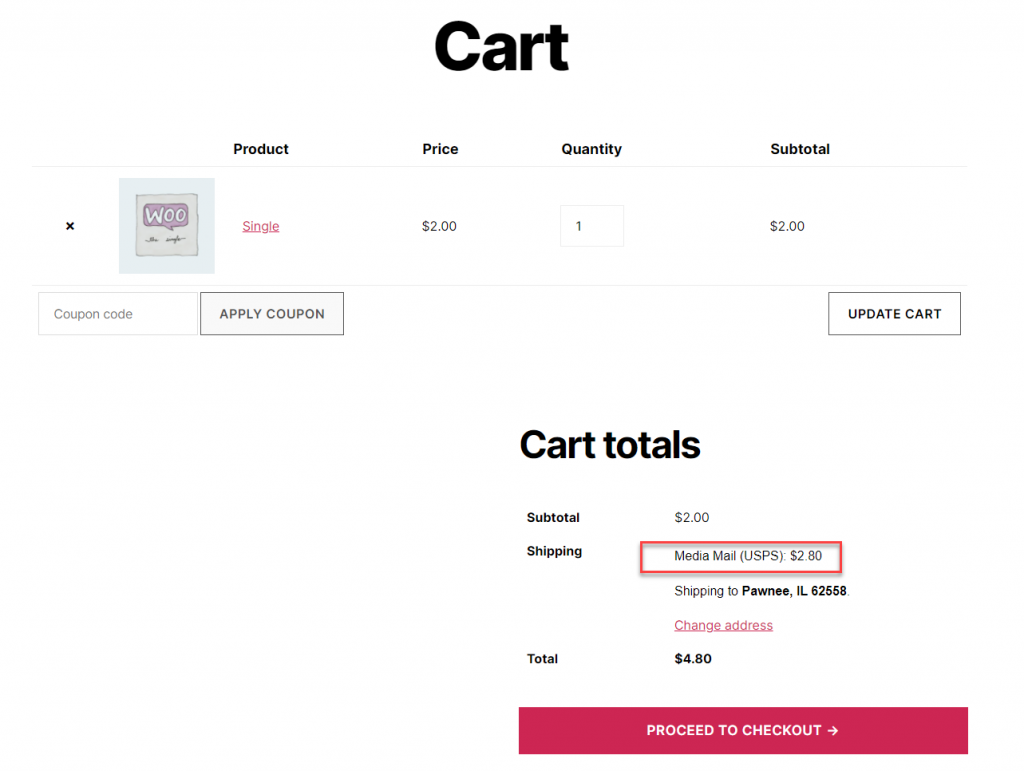Click the Update Cart button
Image resolution: width=1024 pixels, height=771 pixels.
pyautogui.click(x=894, y=314)
